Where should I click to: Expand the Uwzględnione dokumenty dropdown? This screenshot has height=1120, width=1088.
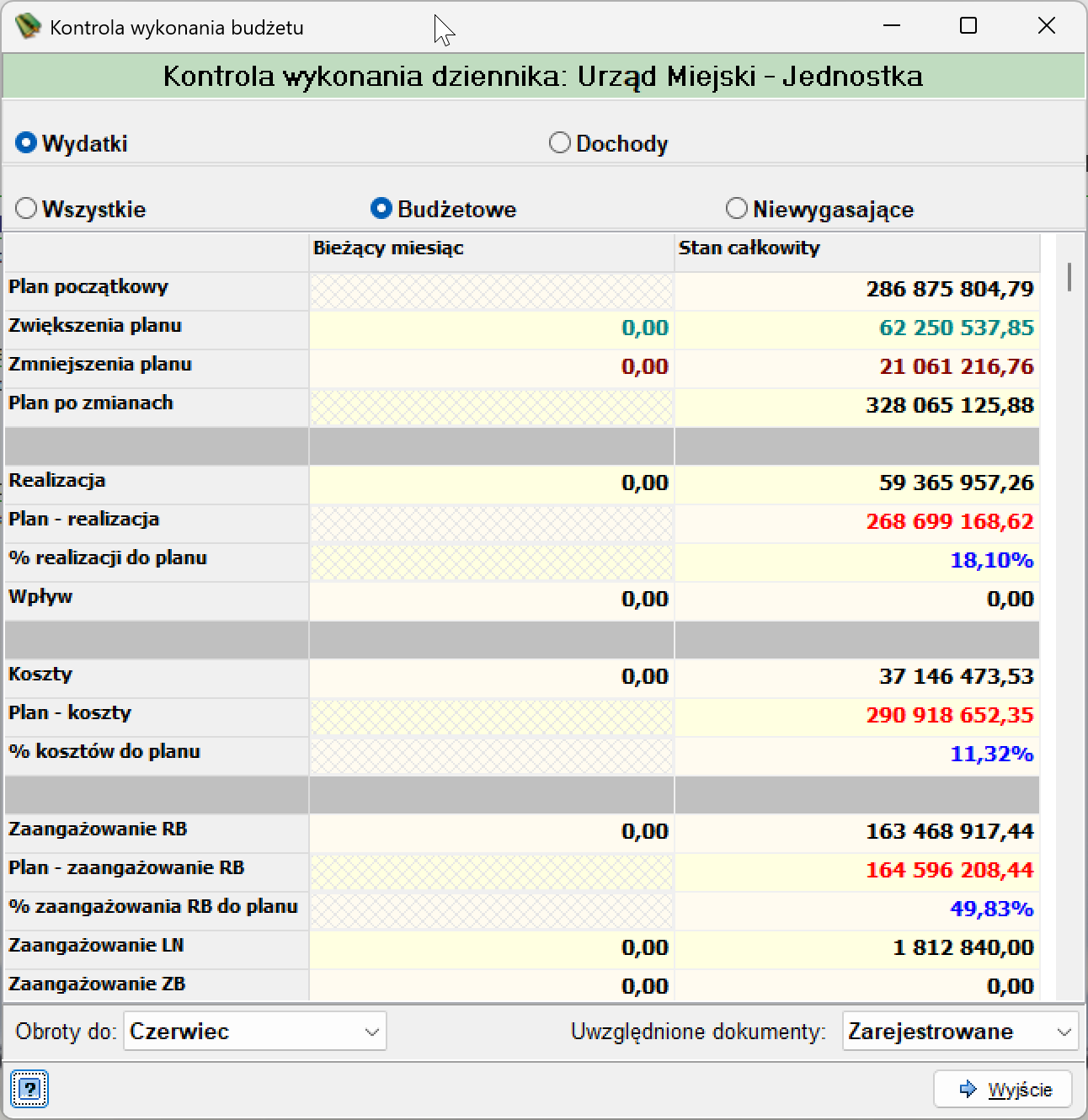point(960,1032)
